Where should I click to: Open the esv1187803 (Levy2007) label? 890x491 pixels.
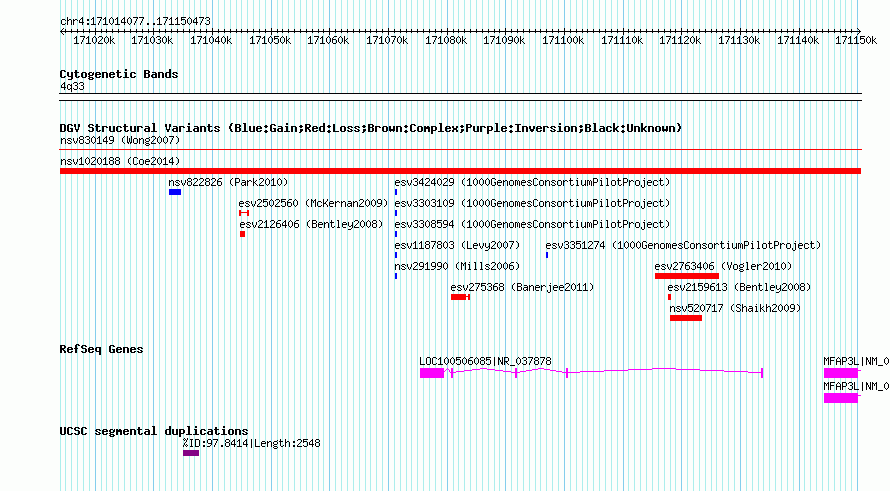457,245
